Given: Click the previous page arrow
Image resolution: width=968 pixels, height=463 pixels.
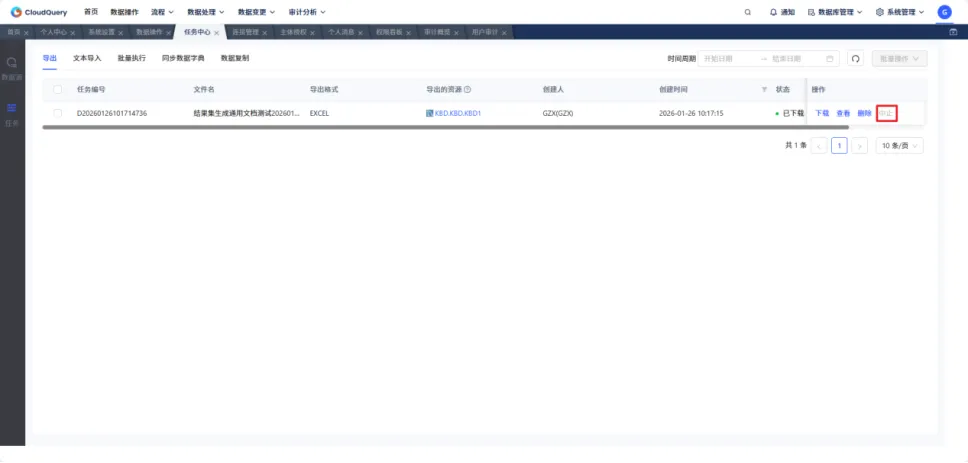Looking at the screenshot, I should tap(819, 146).
